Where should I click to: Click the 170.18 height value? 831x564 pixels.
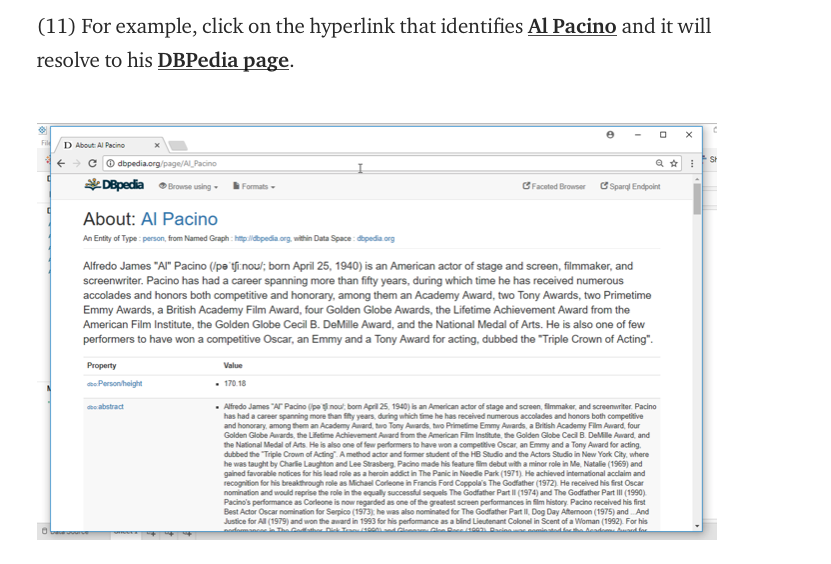coord(235,384)
